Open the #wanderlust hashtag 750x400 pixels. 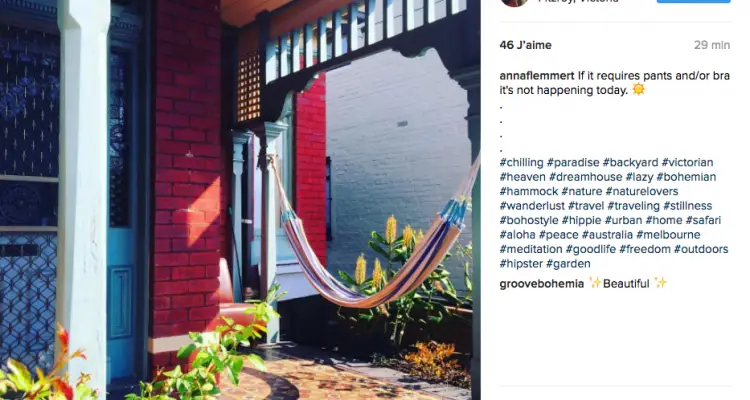[532, 206]
